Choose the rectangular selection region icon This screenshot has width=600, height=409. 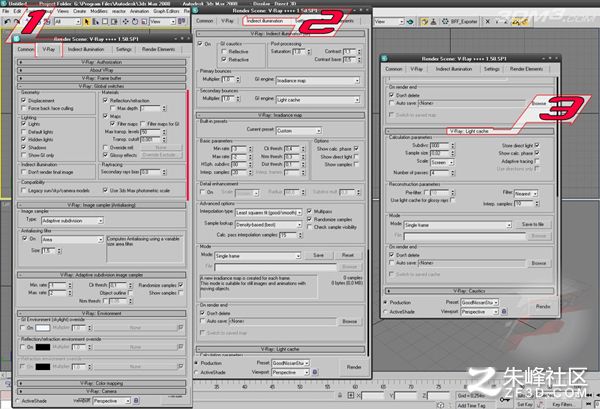(x=105, y=22)
